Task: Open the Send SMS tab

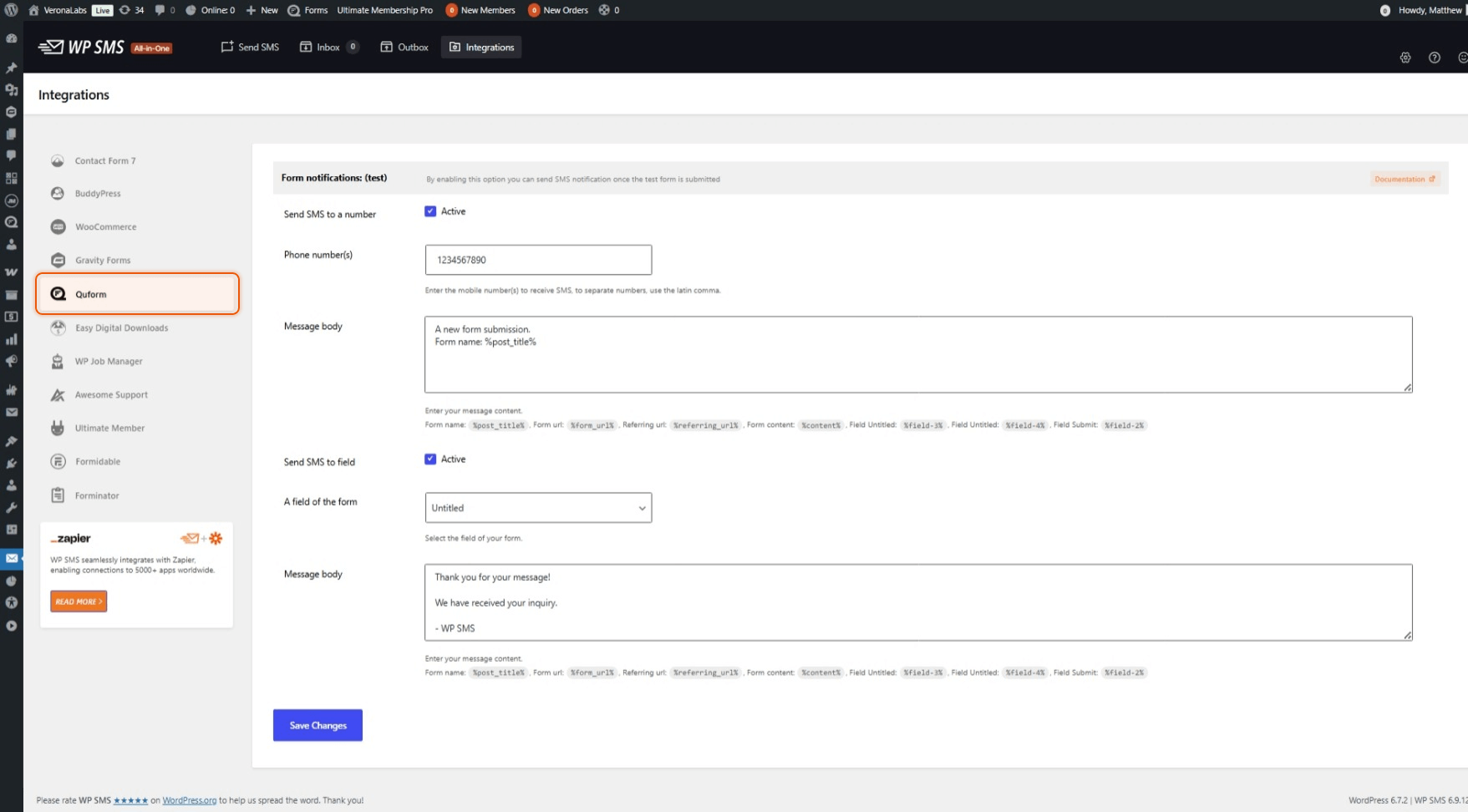Action: pyautogui.click(x=250, y=48)
